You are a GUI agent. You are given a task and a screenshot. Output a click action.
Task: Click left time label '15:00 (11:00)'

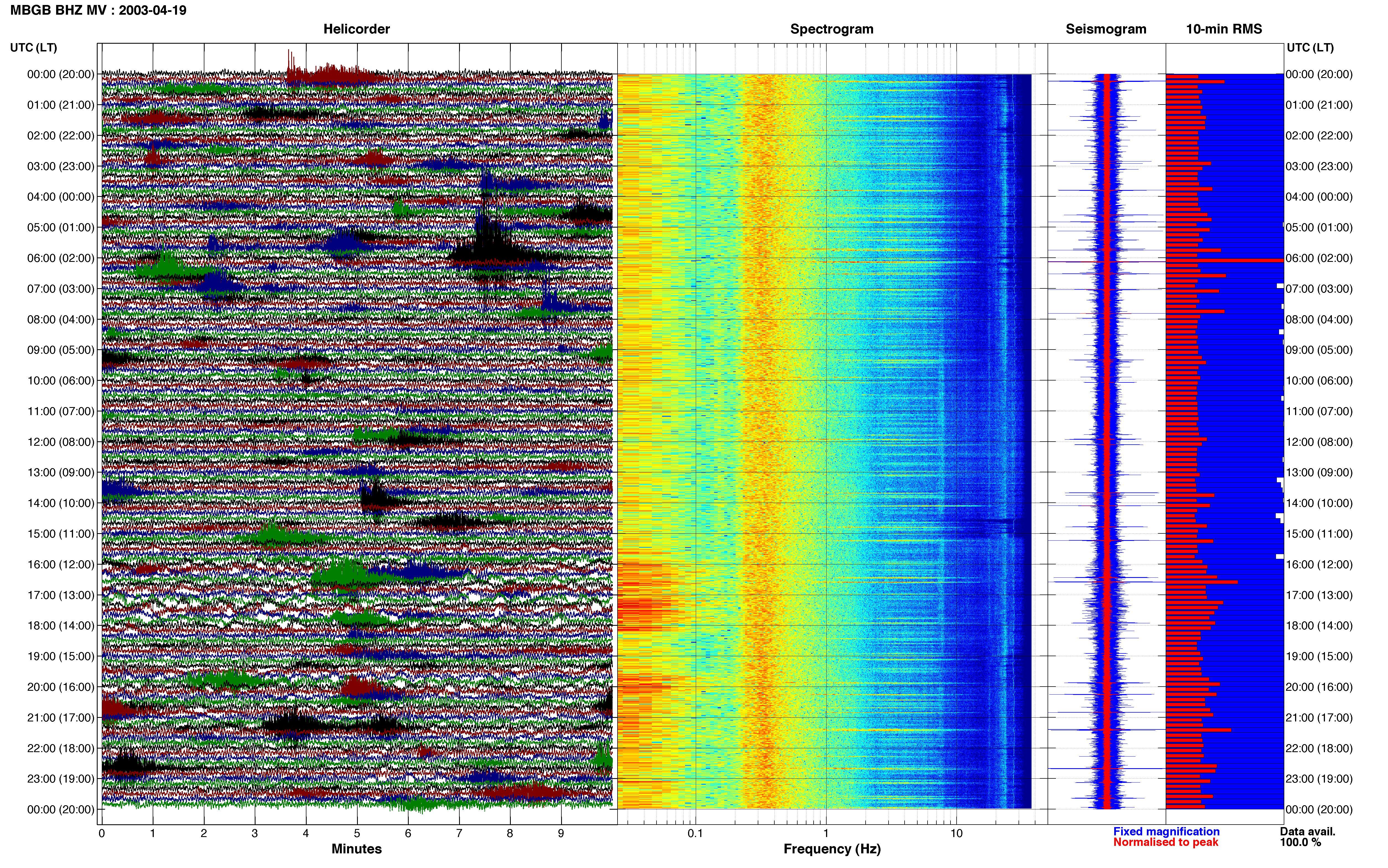(61, 533)
